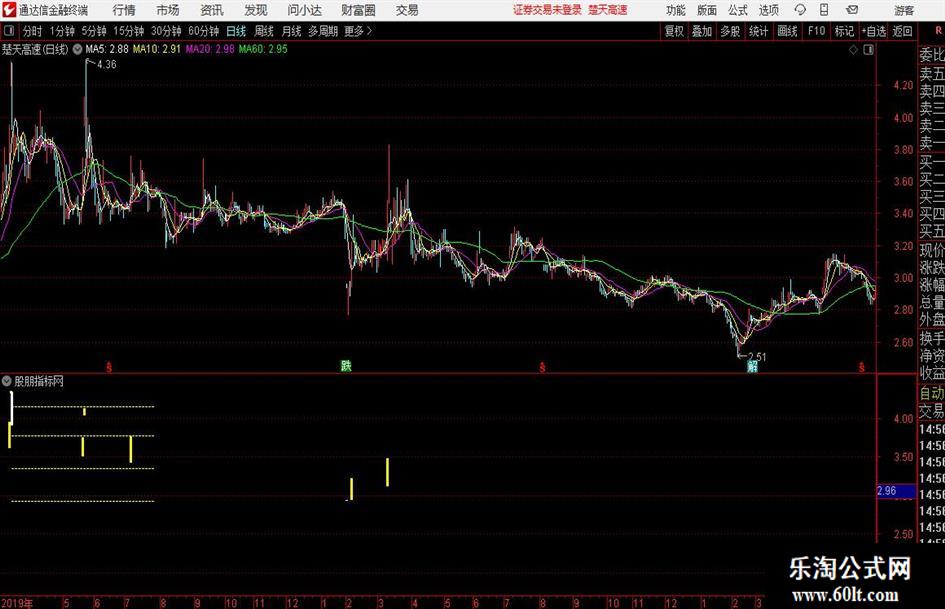Click the MA indicator settings circle icon
Screen dimensions: 945x609
pos(77,49)
